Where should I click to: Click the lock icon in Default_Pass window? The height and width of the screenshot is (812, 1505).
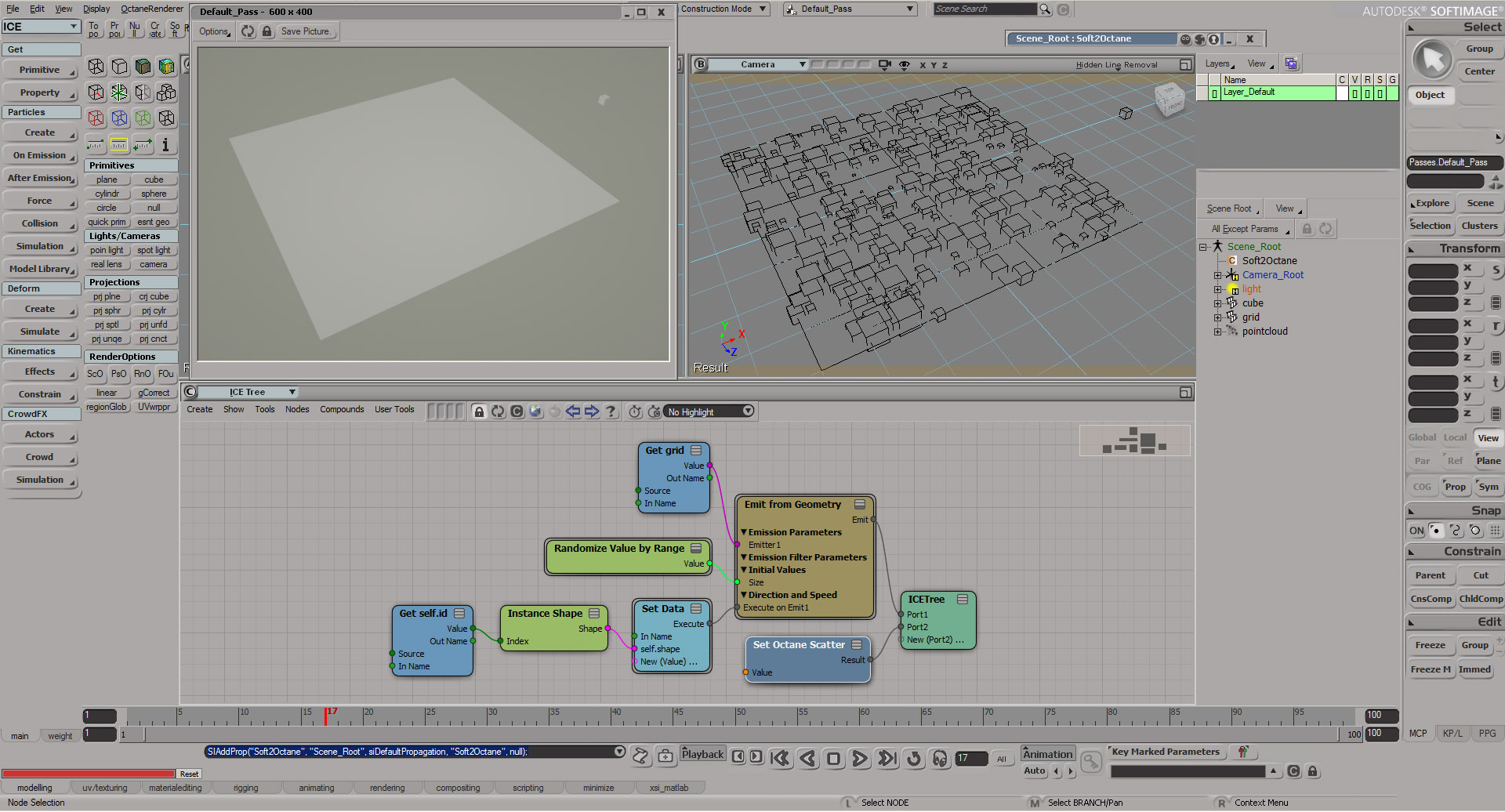click(x=267, y=31)
